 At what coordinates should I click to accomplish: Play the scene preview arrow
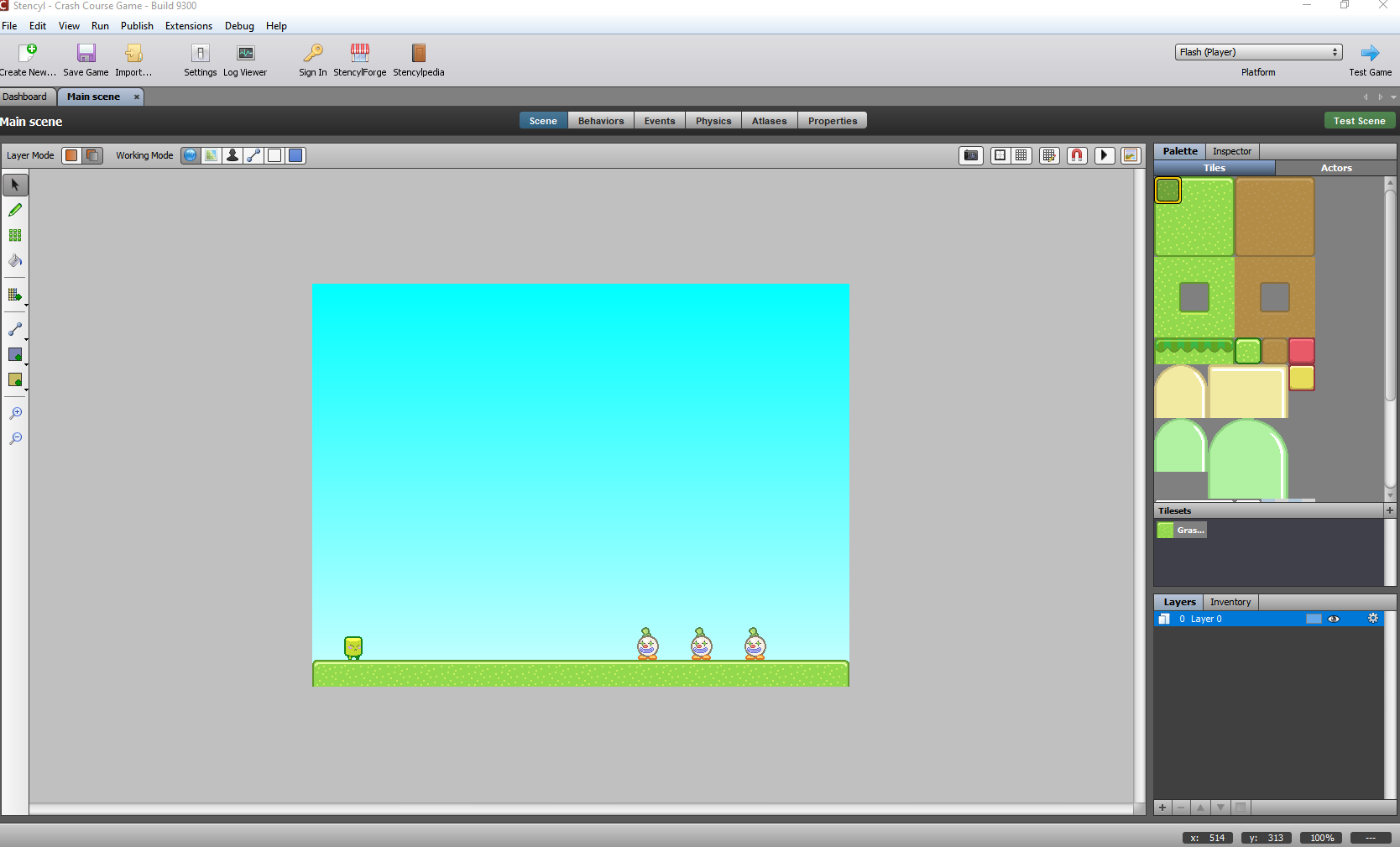click(1104, 155)
